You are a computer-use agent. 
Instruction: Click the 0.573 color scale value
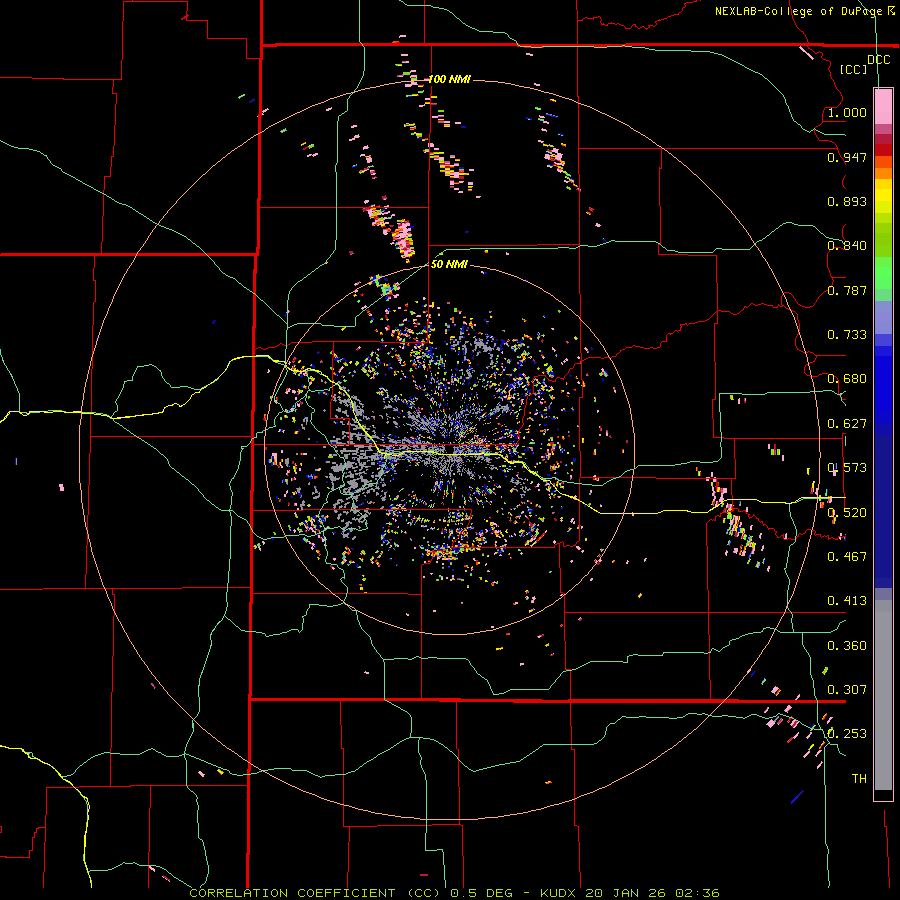pyautogui.click(x=847, y=467)
